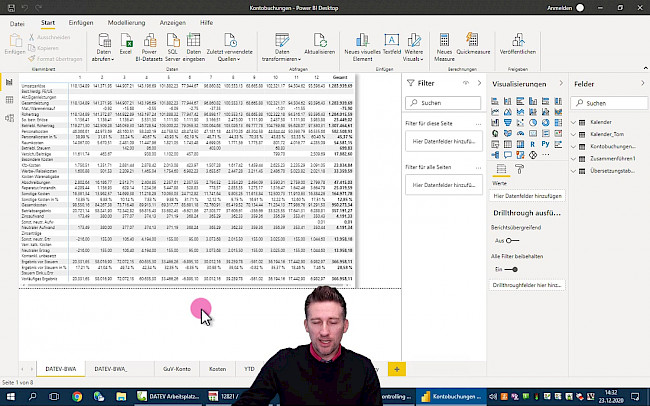This screenshot has height=406, width=650.
Task: Select the Format paint roller icon
Action: 519,170
